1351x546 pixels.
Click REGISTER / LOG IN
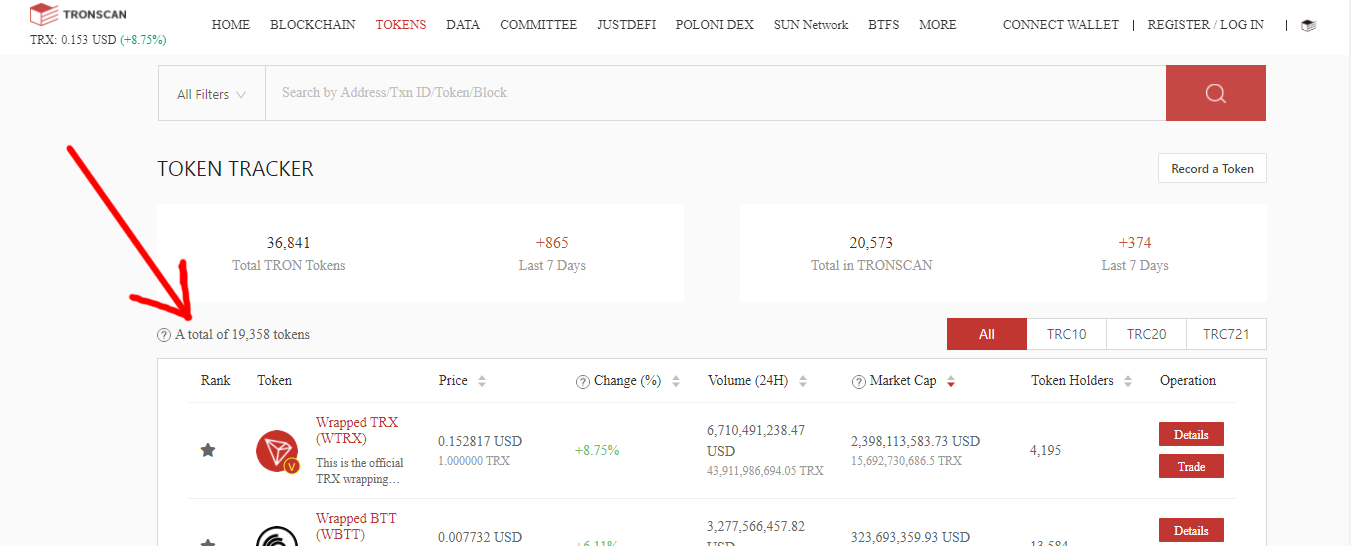(1205, 24)
